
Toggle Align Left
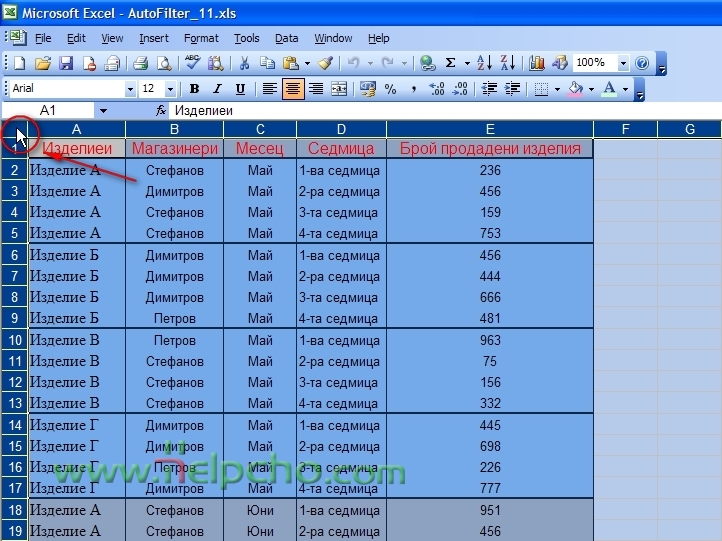click(x=270, y=88)
